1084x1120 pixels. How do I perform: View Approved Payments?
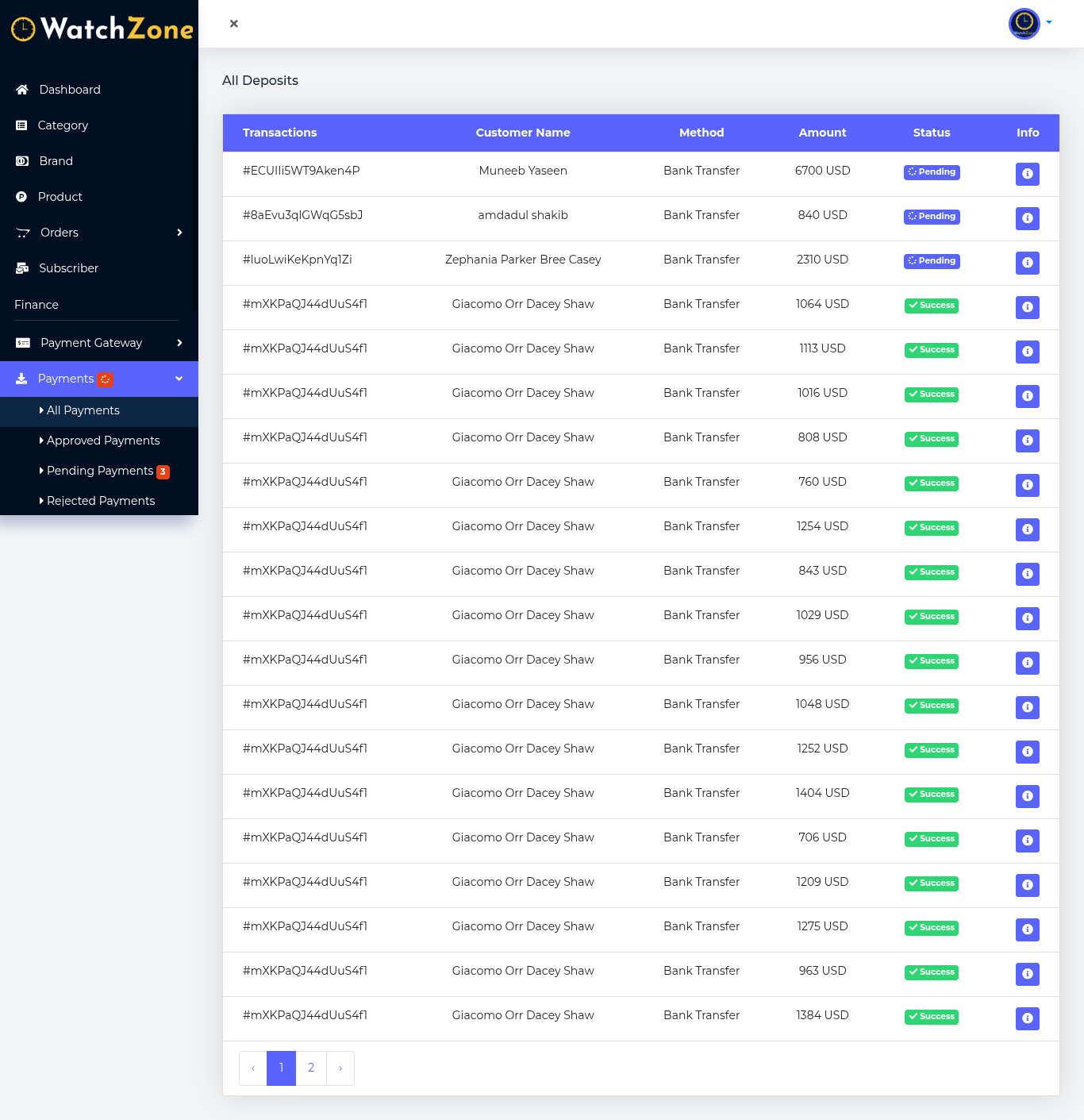103,441
